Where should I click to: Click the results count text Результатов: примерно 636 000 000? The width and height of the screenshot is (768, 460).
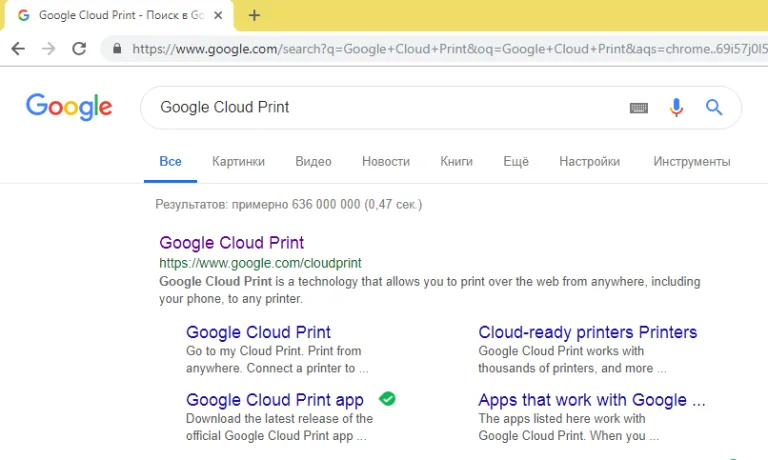pyautogui.click(x=288, y=204)
